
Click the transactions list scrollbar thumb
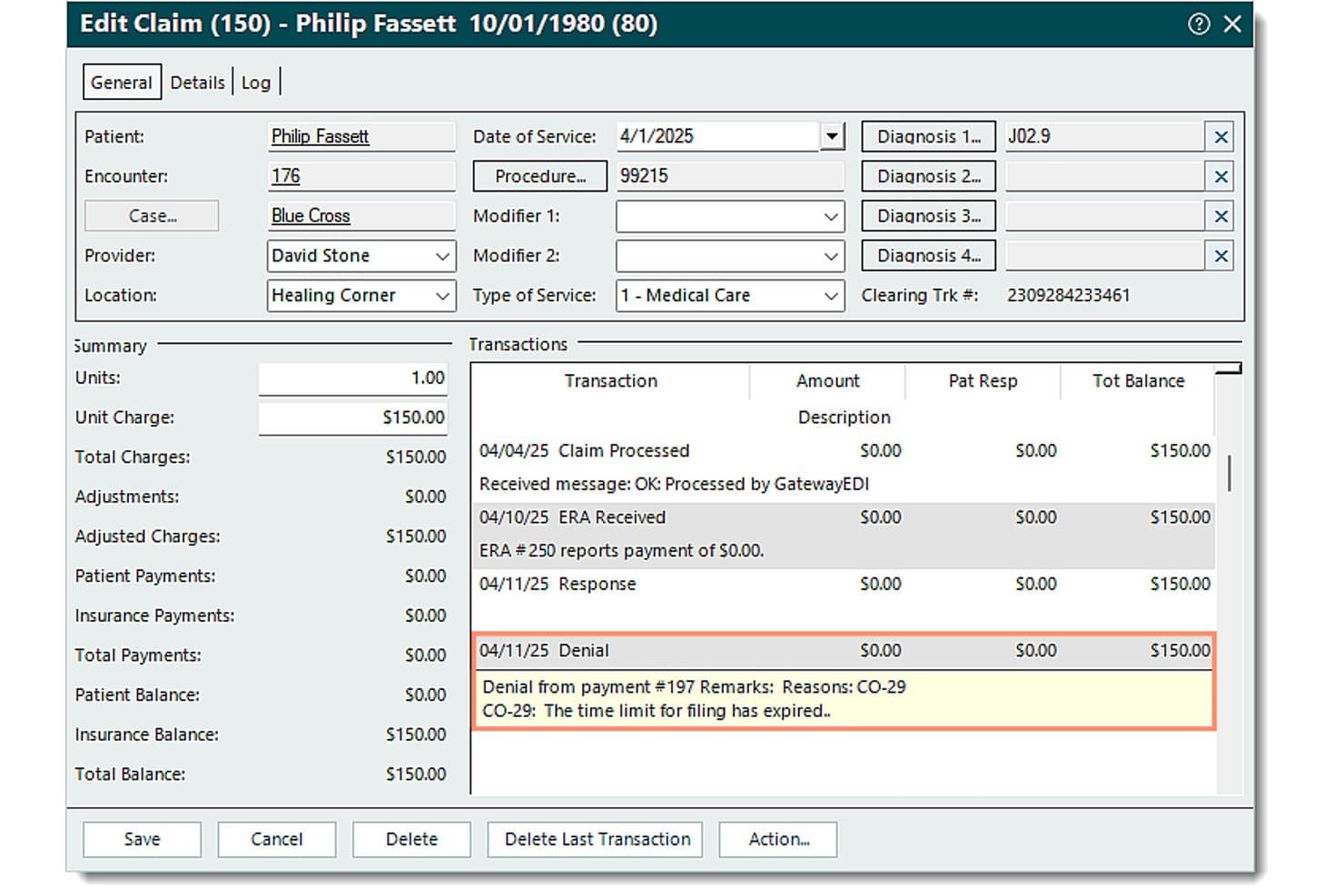(1230, 473)
